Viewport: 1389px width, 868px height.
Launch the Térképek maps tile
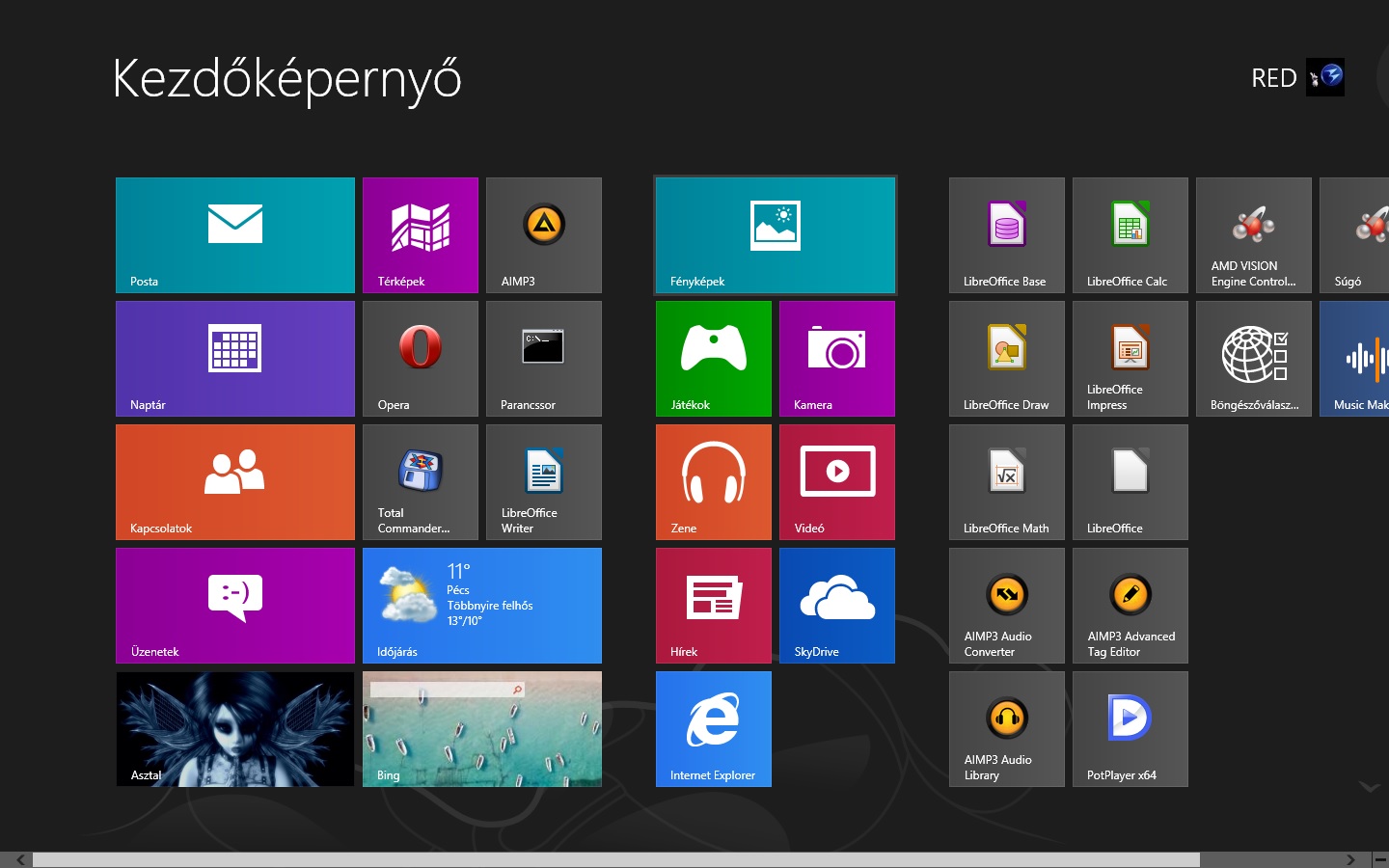421,235
